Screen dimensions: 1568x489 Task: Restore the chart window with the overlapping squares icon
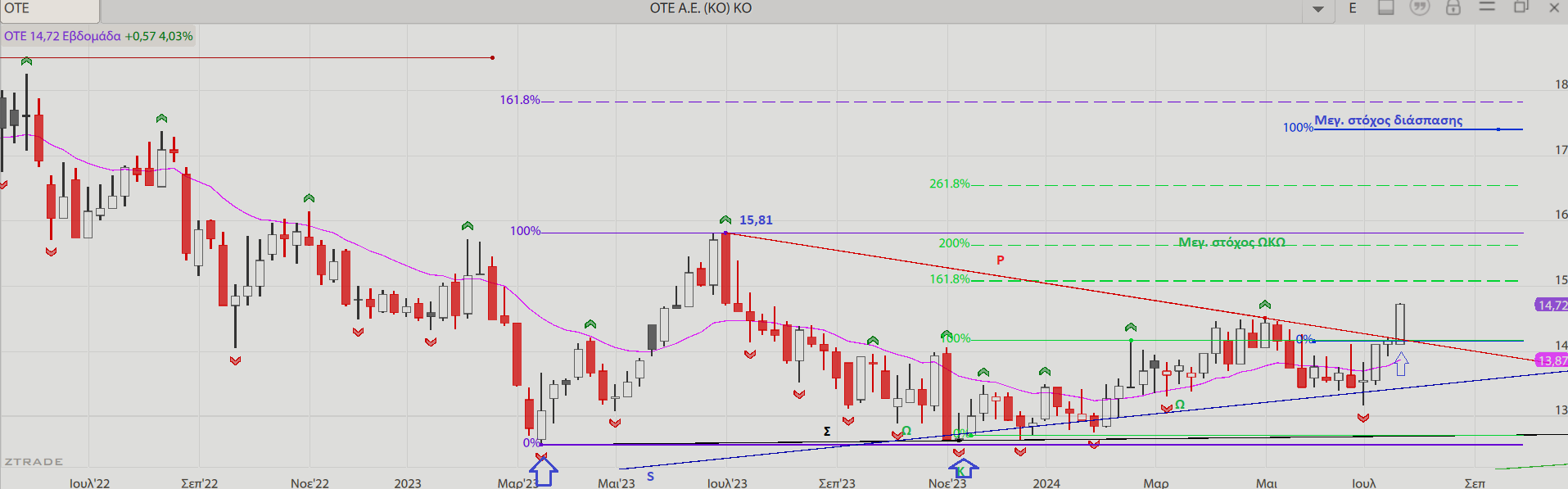coord(1521,7)
